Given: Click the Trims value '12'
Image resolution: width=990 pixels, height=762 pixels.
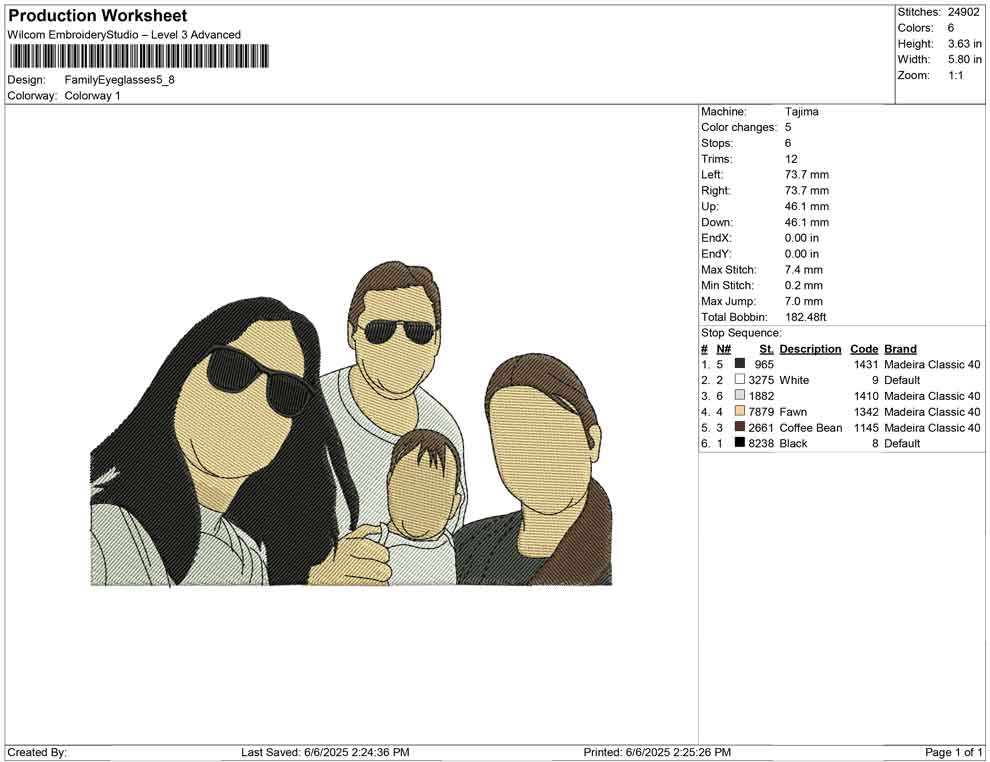Looking at the screenshot, I should click(791, 159).
